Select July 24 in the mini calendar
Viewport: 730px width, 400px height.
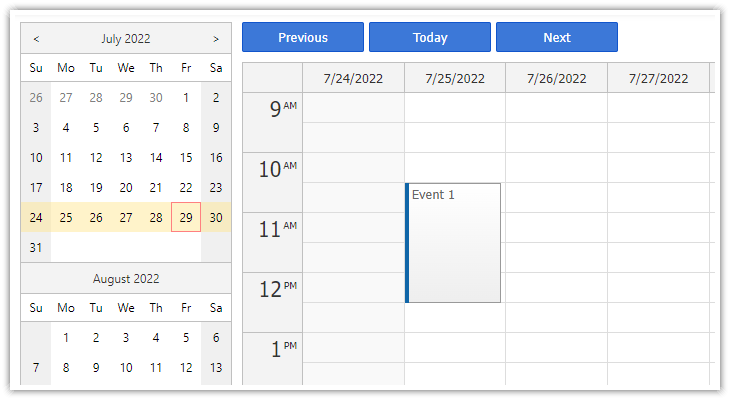coord(36,217)
